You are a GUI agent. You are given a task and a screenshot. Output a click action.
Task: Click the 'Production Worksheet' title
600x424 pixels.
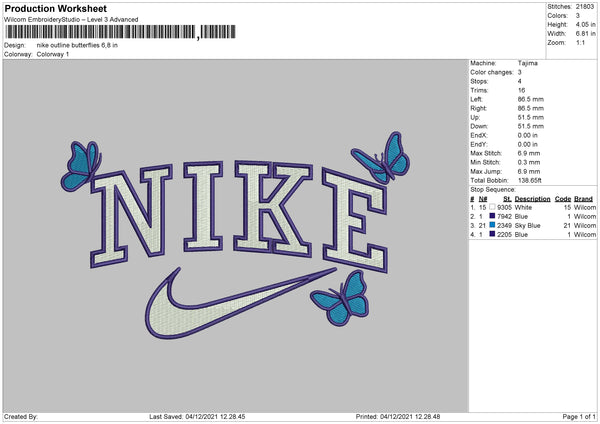coord(56,9)
